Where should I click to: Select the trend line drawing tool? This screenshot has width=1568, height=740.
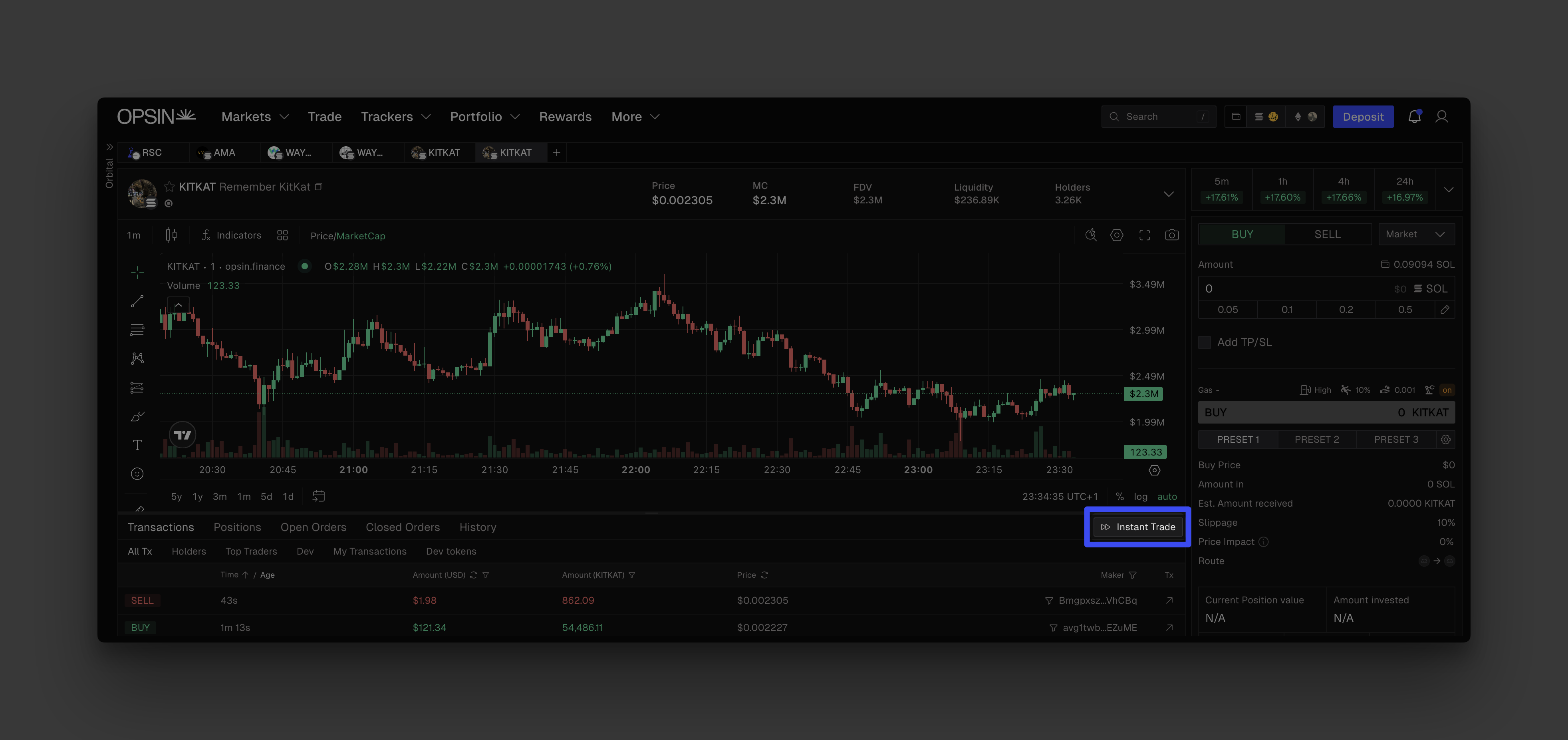click(x=137, y=301)
